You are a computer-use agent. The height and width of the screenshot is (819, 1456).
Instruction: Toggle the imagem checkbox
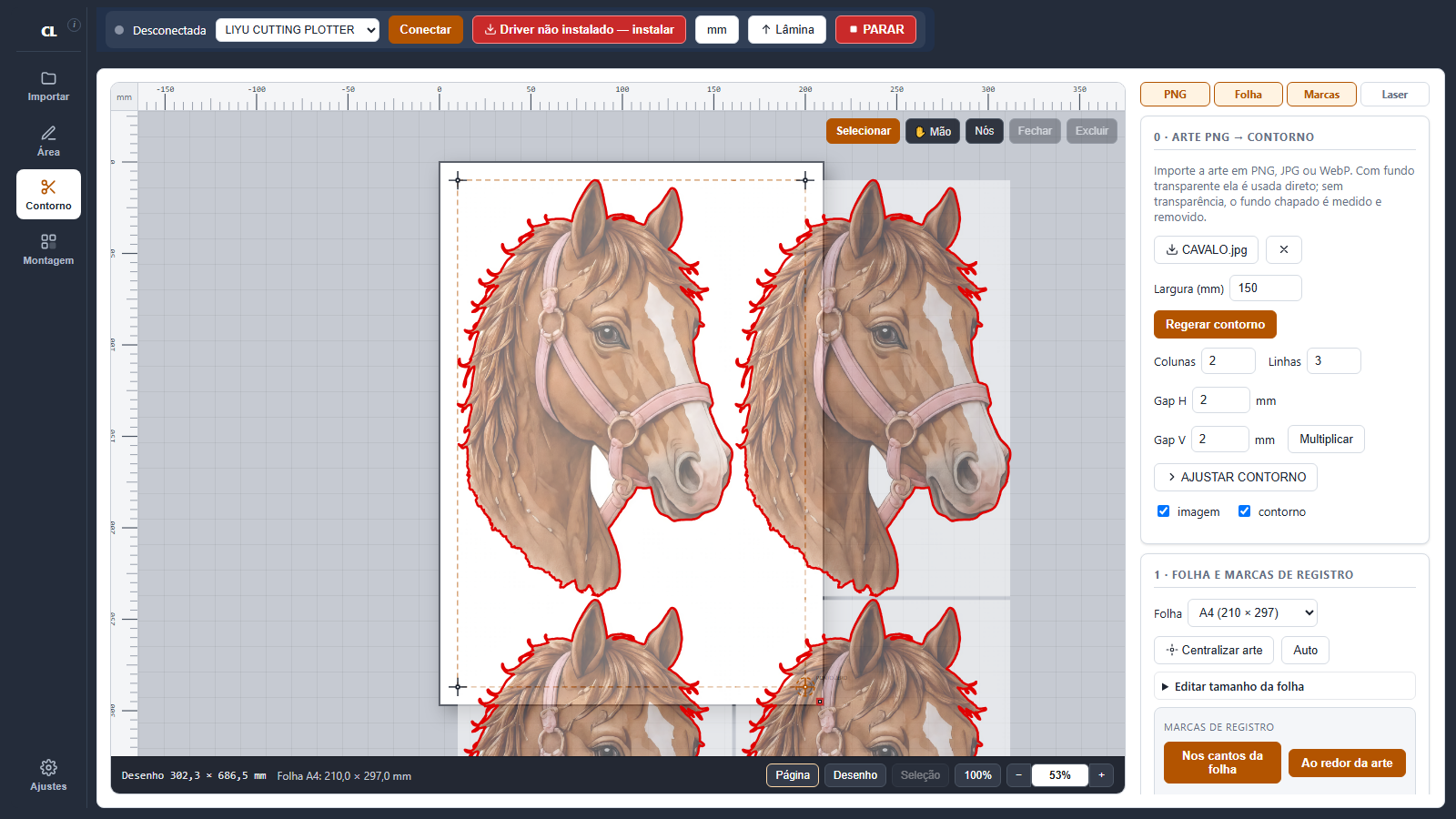1163,511
